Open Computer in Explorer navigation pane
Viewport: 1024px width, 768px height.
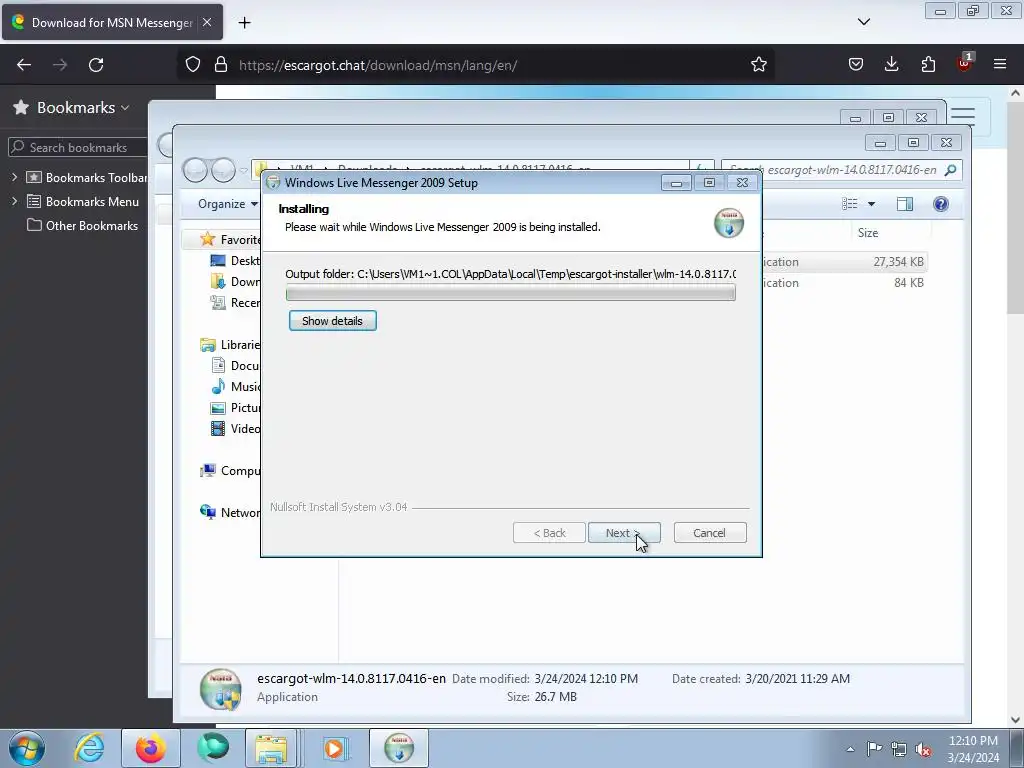click(231, 470)
